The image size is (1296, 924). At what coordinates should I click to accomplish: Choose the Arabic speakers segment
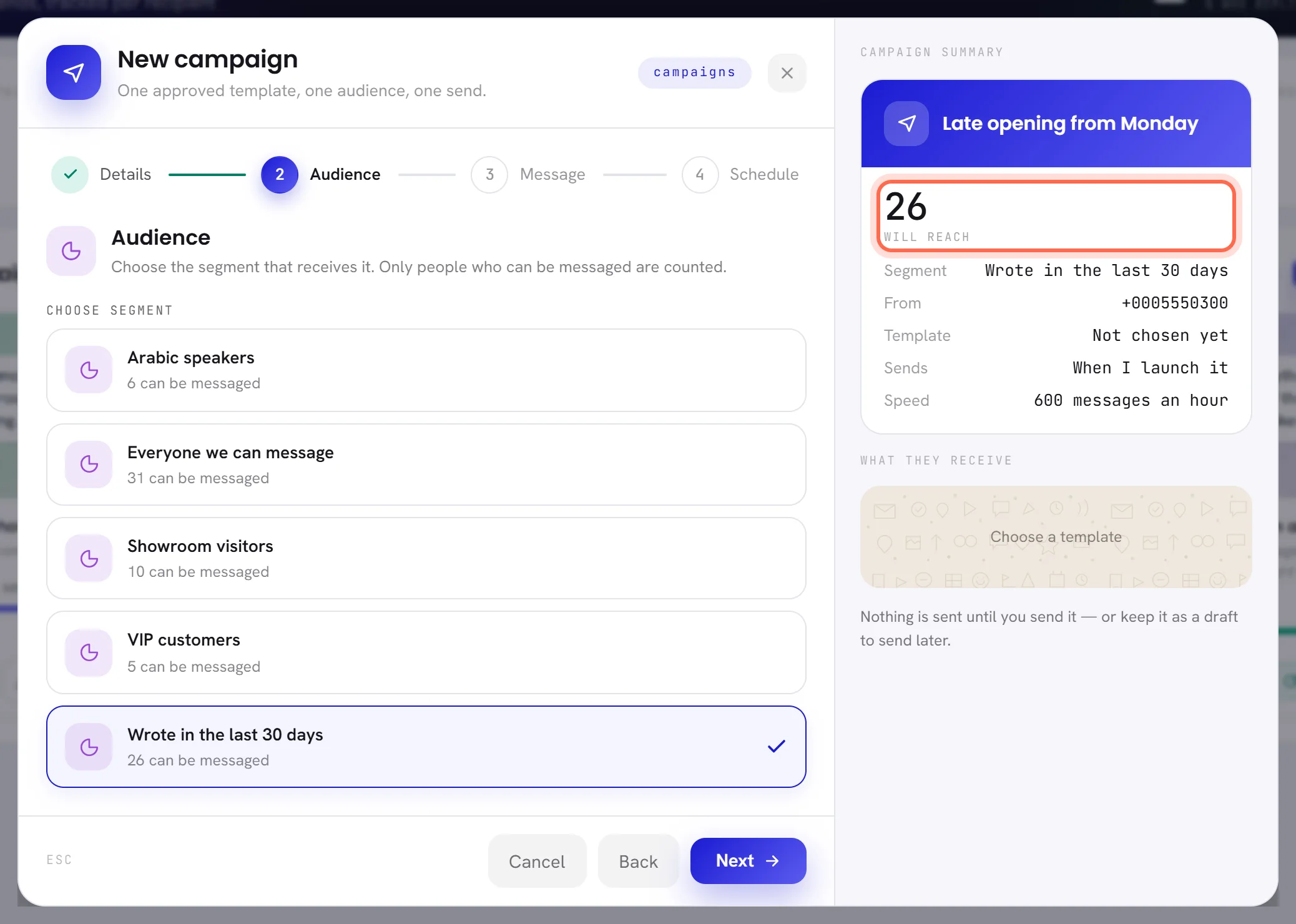tap(426, 370)
